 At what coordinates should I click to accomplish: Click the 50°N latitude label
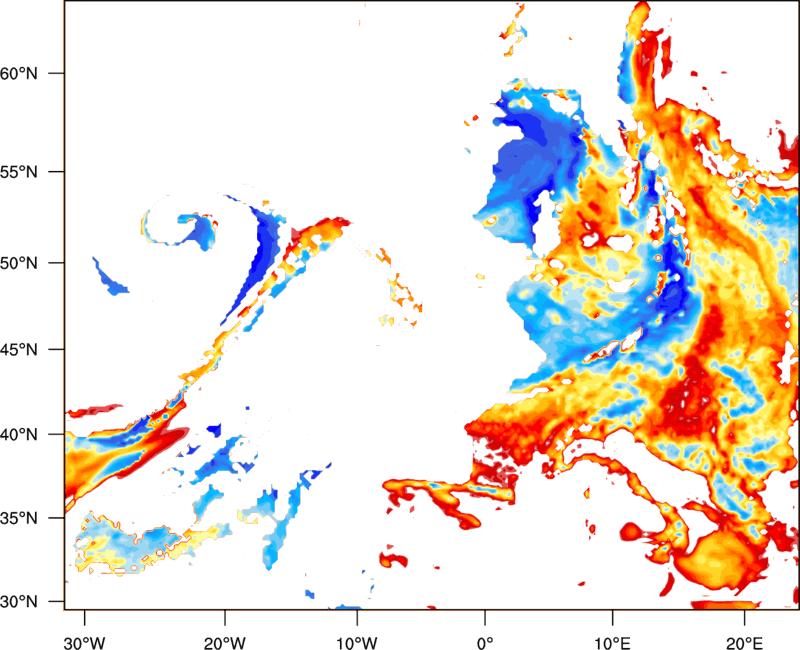(x=19, y=263)
